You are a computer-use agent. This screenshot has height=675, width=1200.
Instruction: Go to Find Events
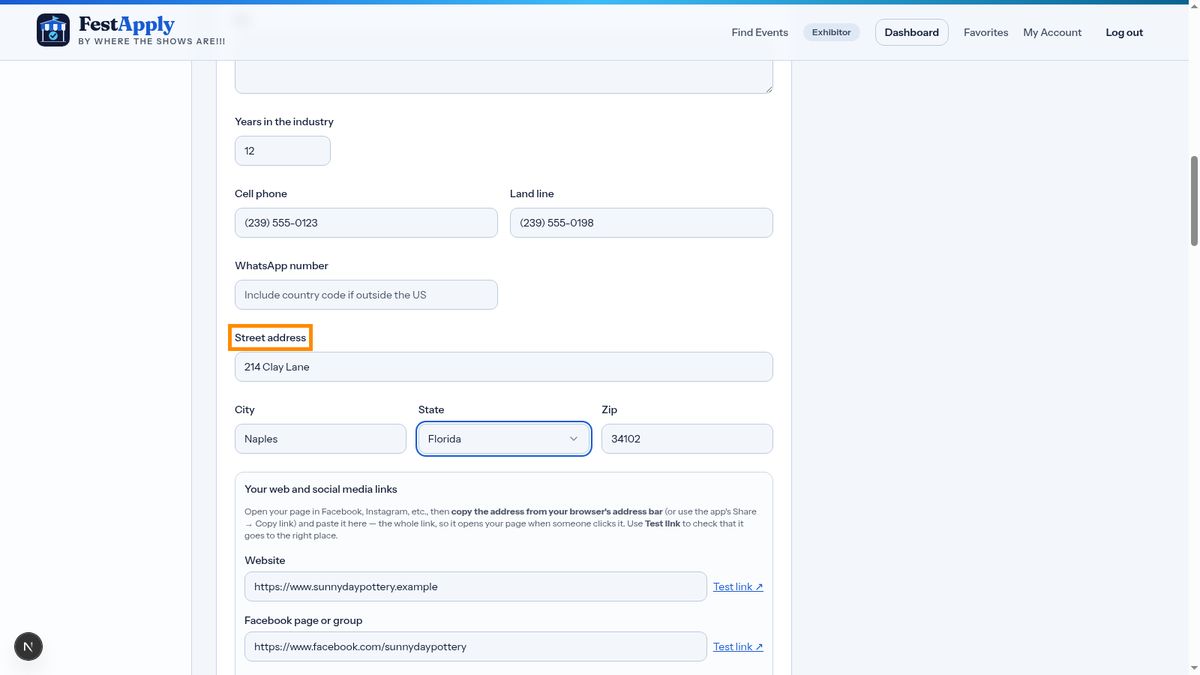760,32
